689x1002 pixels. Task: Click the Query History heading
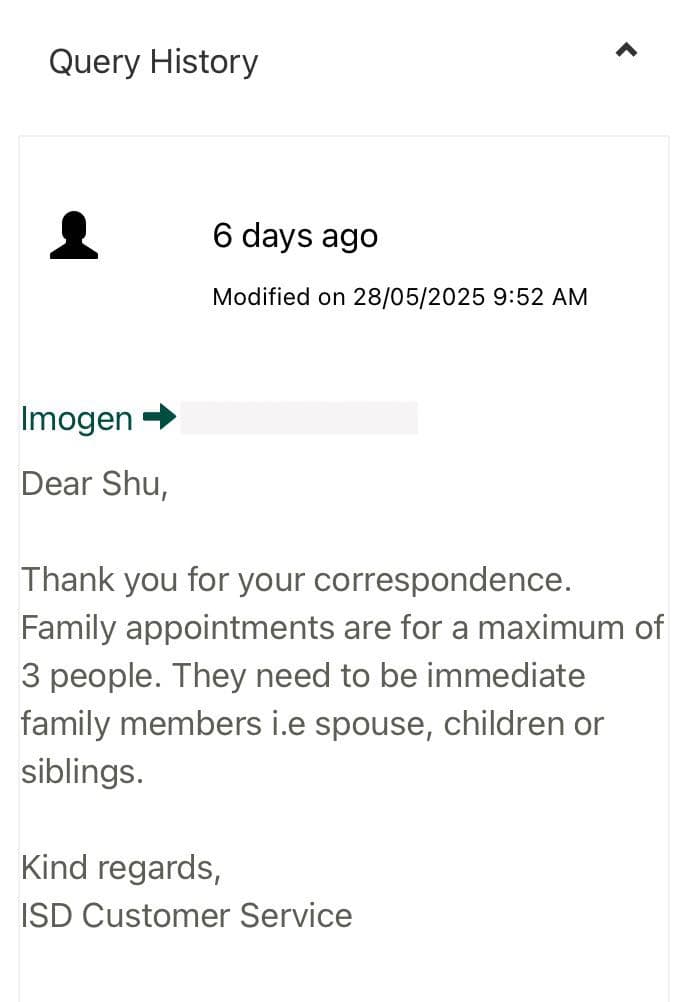click(153, 62)
